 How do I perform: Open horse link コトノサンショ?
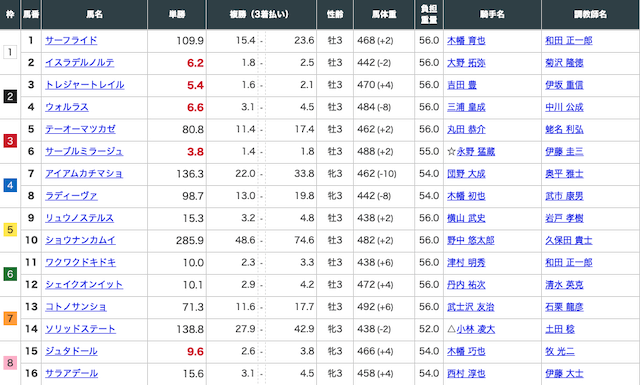point(76,307)
